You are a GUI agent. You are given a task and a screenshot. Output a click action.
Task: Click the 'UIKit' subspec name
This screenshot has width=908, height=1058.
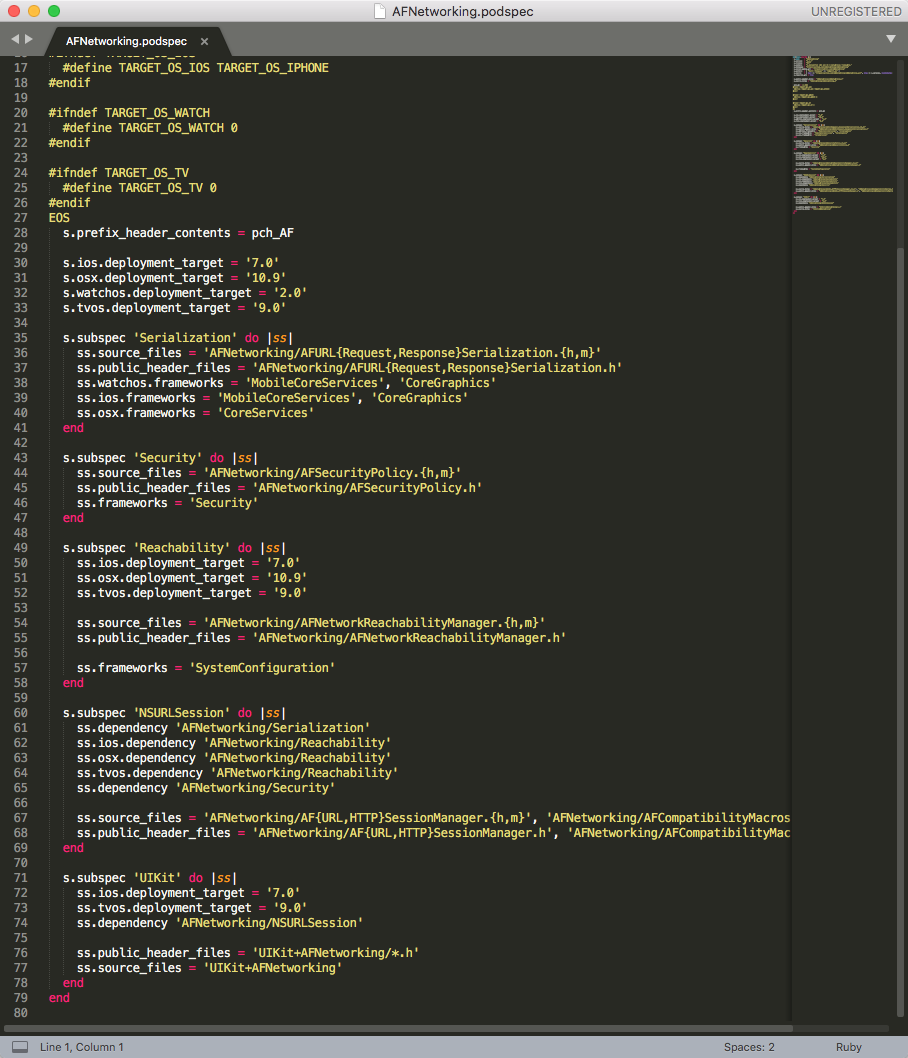157,878
